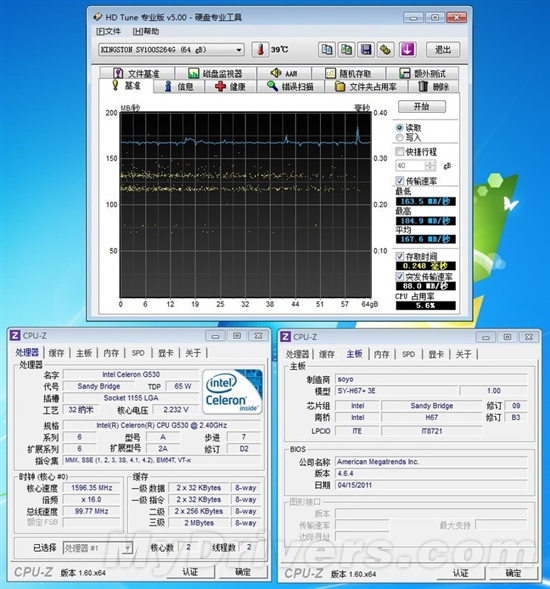Viewport: 550px width, 589px height.
Task: Click 确定 OK in right CPU-Z window
Action: (513, 573)
